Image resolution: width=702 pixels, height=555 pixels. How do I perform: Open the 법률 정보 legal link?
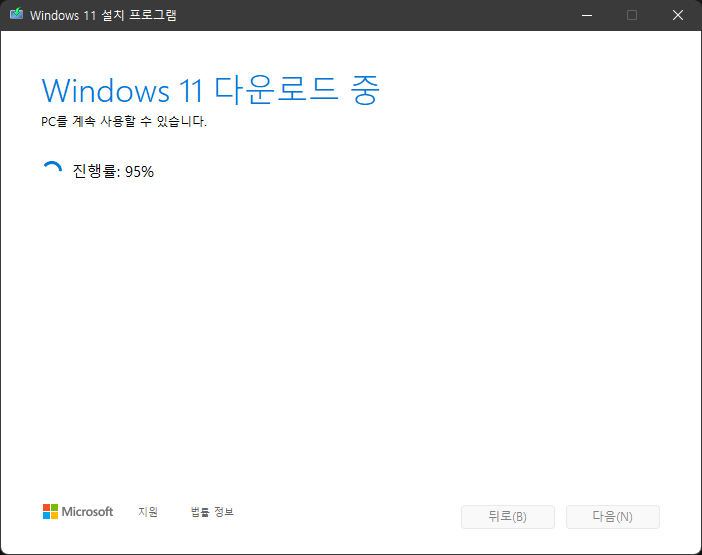212,512
